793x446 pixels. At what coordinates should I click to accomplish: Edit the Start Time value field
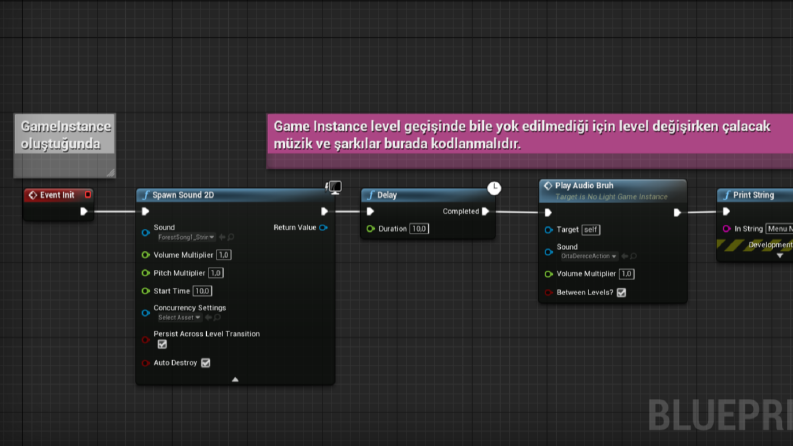[202, 291]
